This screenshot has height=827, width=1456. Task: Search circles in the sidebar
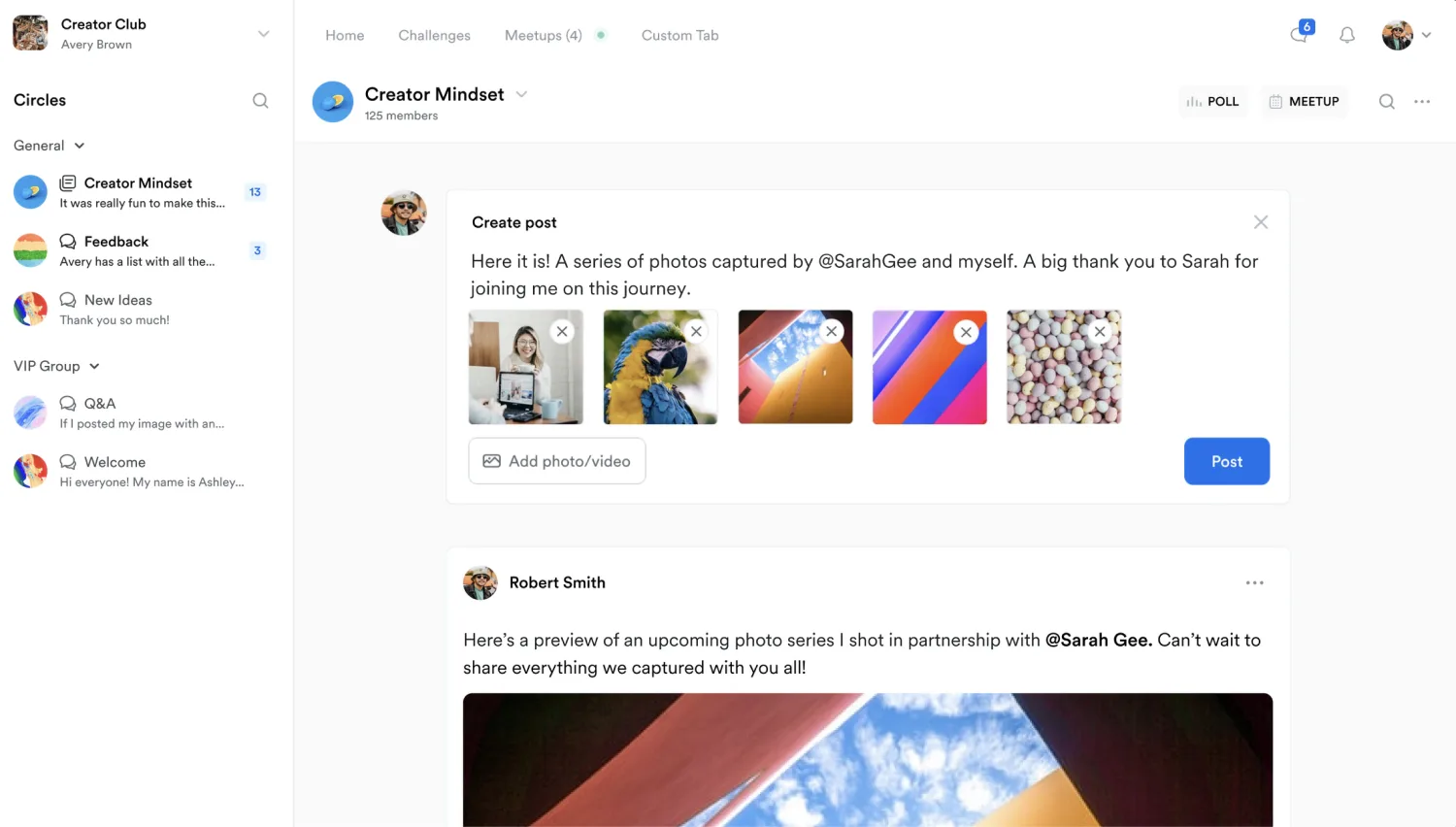(260, 100)
